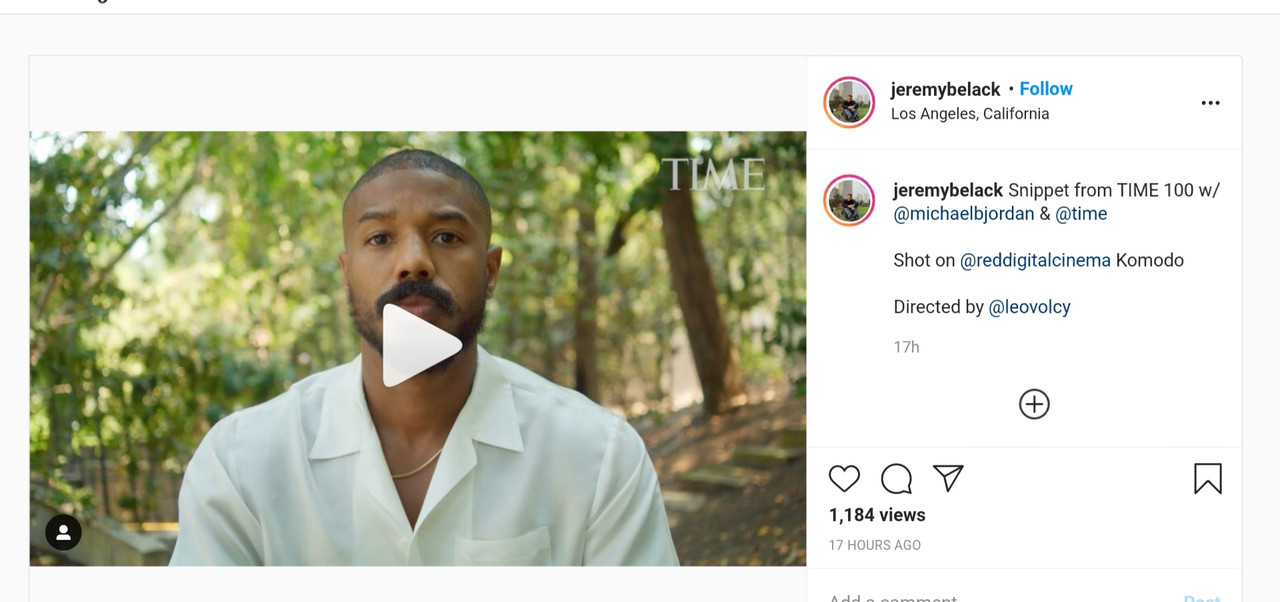Viewport: 1280px width, 602px height.
Task: Like the post with the heart icon
Action: (x=844, y=479)
